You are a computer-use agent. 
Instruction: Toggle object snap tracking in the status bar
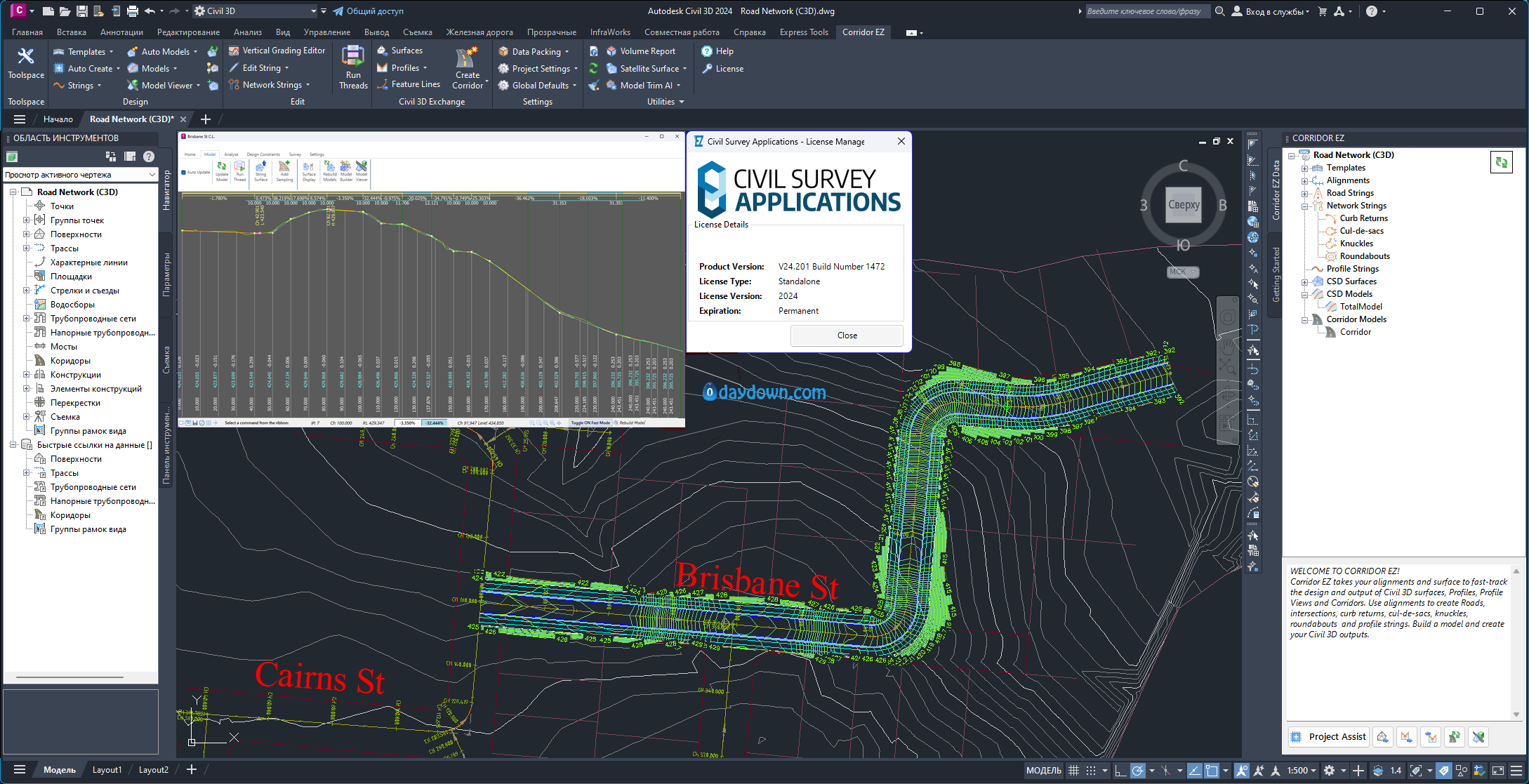(x=1194, y=771)
